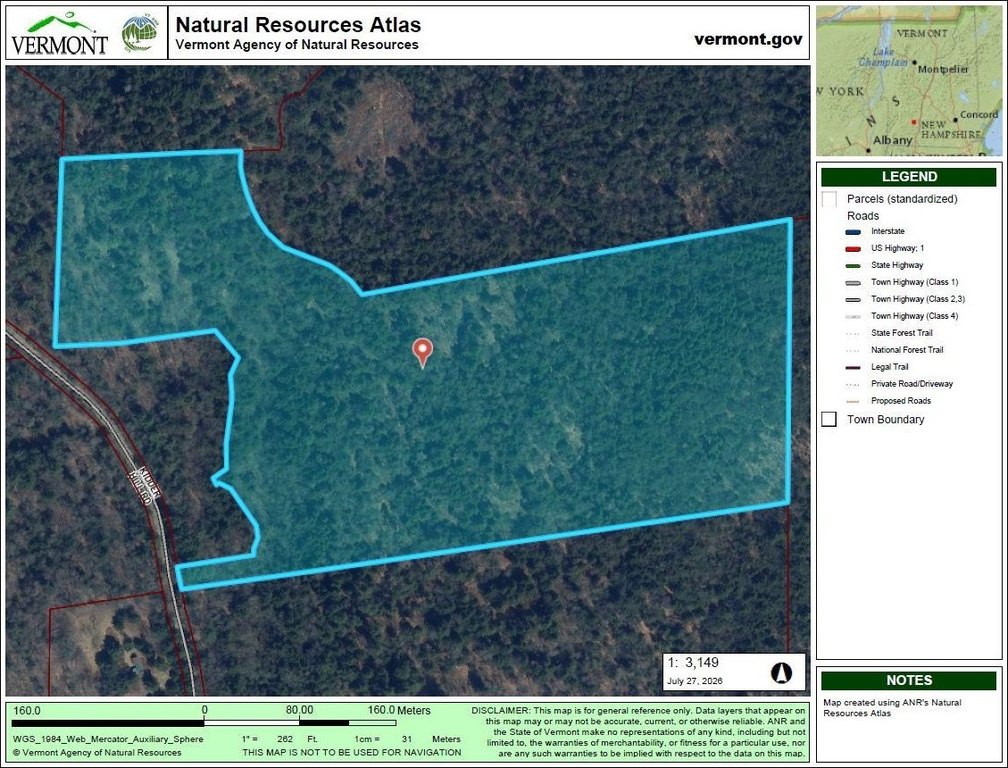Click the red location pin marker
Viewport: 1008px width, 768px height.
point(422,353)
